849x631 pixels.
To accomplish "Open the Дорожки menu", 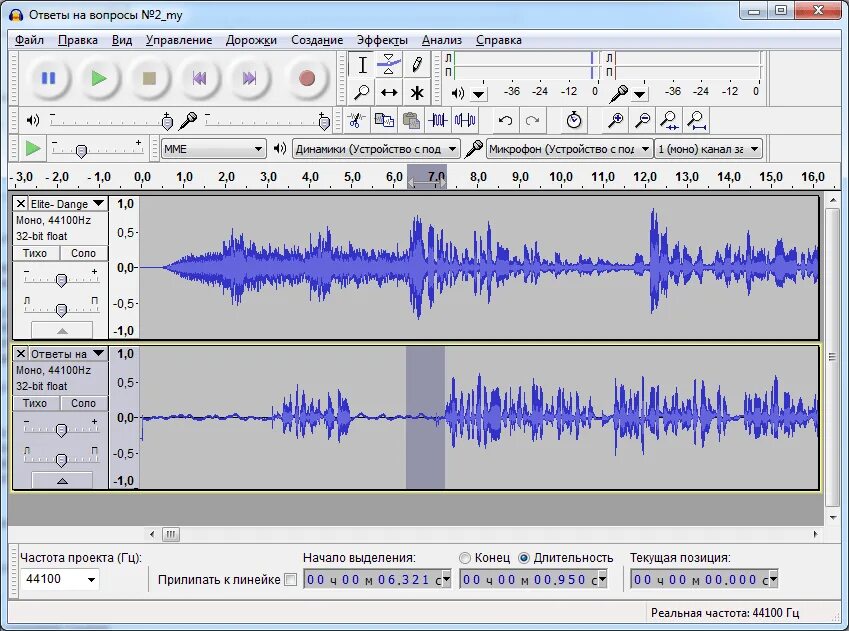I will [x=251, y=40].
